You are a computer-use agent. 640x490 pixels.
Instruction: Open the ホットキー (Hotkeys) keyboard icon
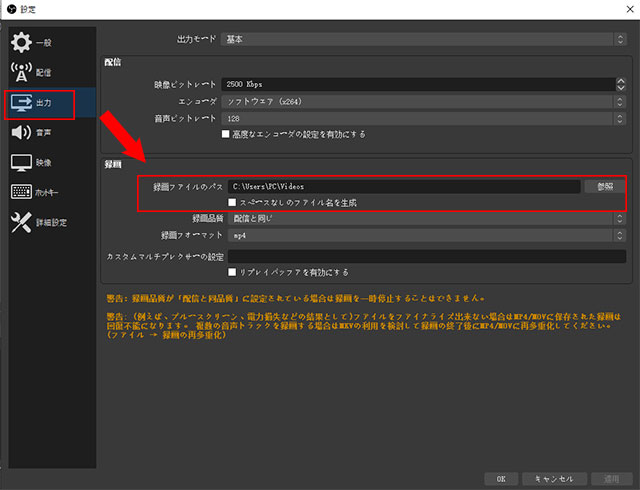21,192
